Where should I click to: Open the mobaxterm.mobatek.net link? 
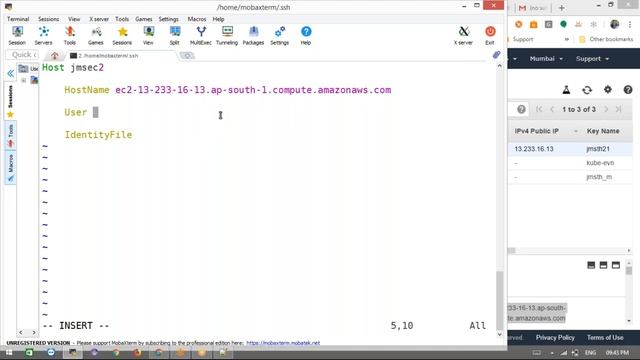pyautogui.click(x=283, y=343)
